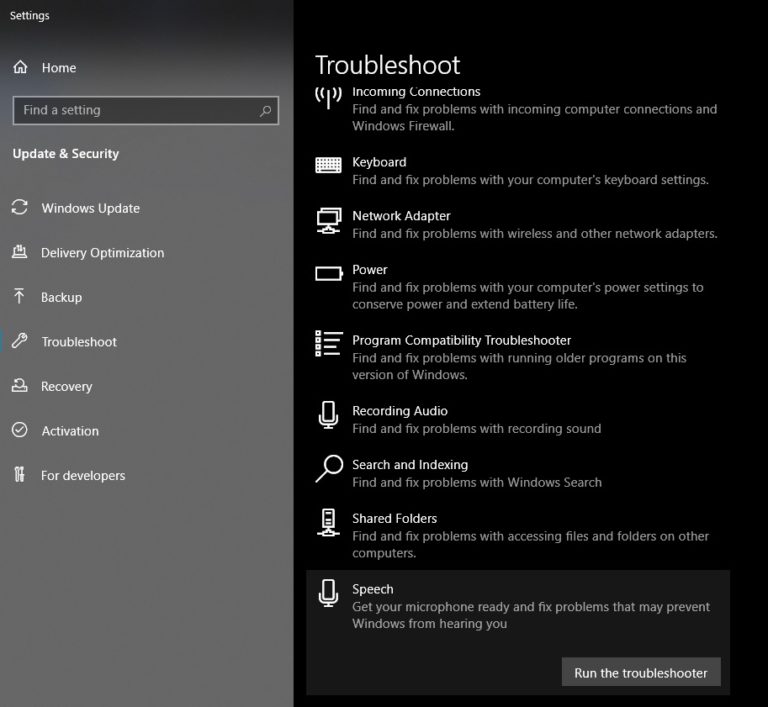This screenshot has width=768, height=707.
Task: Click the Troubleshoot page heading
Action: 387,65
